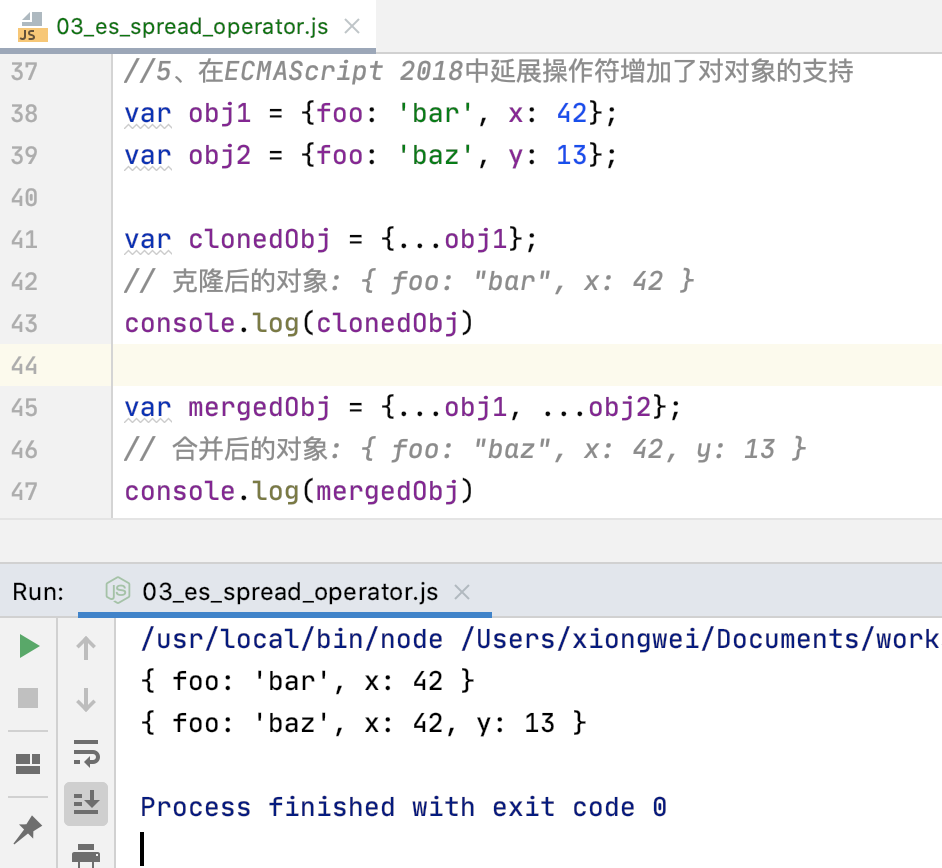Click the number 13 on line 39

coord(571,155)
